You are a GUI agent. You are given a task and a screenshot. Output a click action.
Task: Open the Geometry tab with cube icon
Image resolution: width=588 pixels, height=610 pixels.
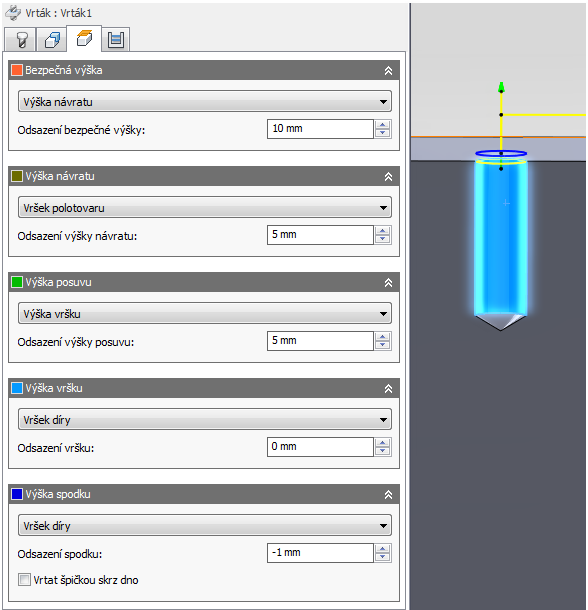point(52,39)
